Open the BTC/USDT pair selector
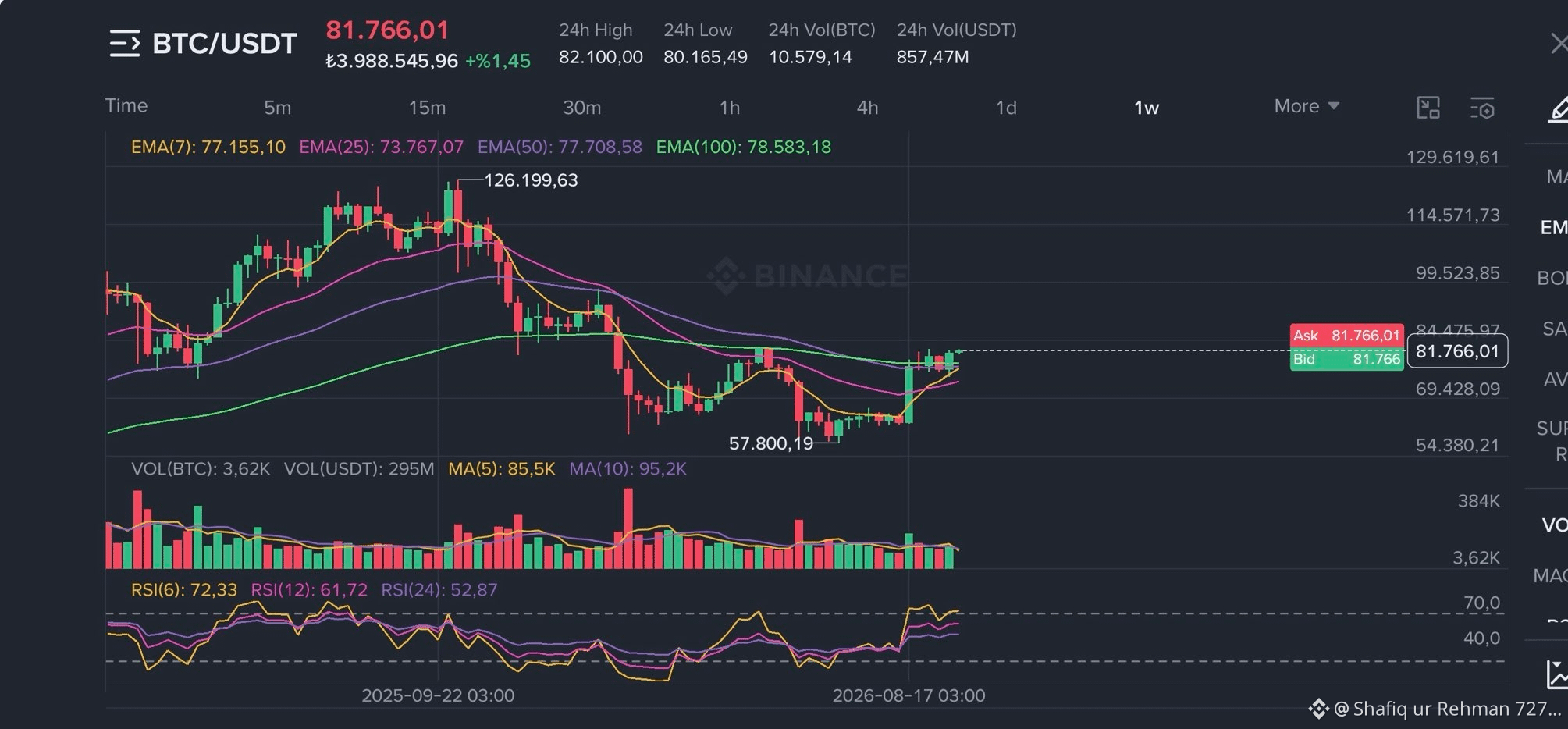Screen dimensions: 1568x729 point(225,43)
